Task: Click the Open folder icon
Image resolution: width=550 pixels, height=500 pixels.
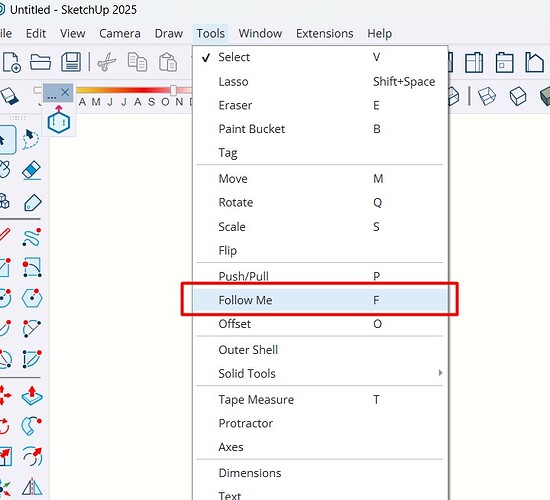Action: 40,62
